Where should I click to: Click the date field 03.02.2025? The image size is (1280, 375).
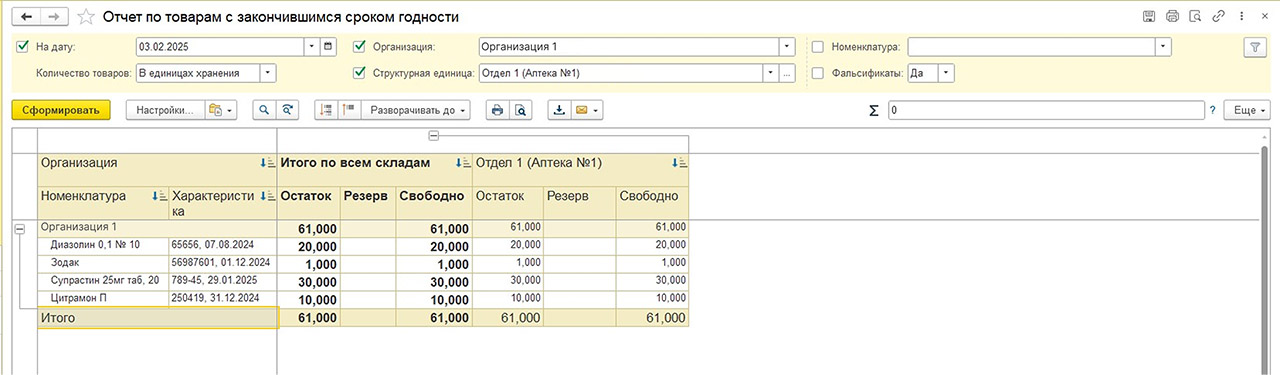tap(220, 46)
